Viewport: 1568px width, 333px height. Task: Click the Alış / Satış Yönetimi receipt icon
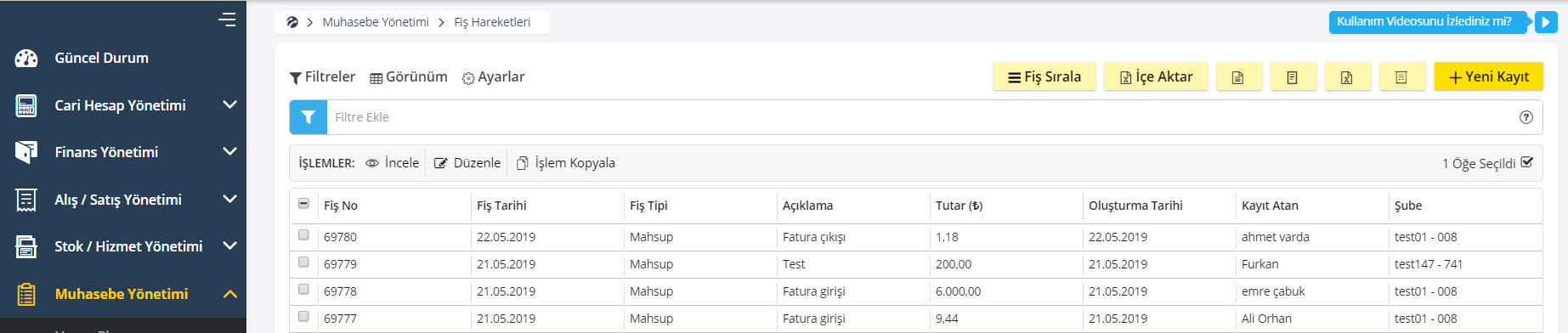[26, 200]
